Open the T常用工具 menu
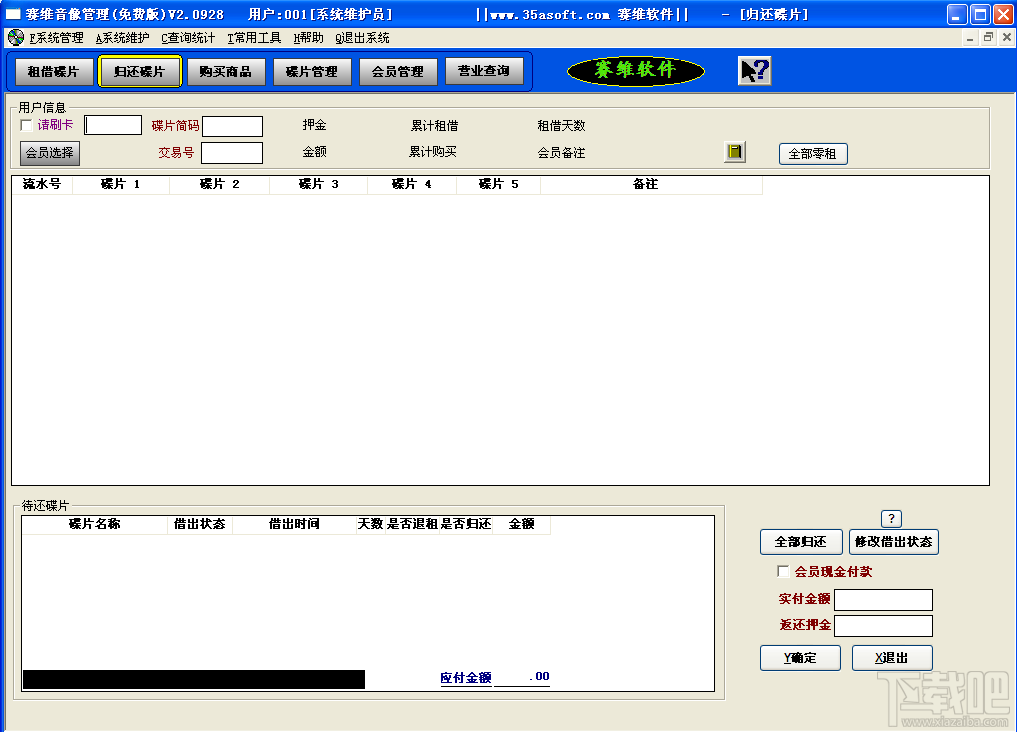This screenshot has height=732, width=1017. click(254, 38)
